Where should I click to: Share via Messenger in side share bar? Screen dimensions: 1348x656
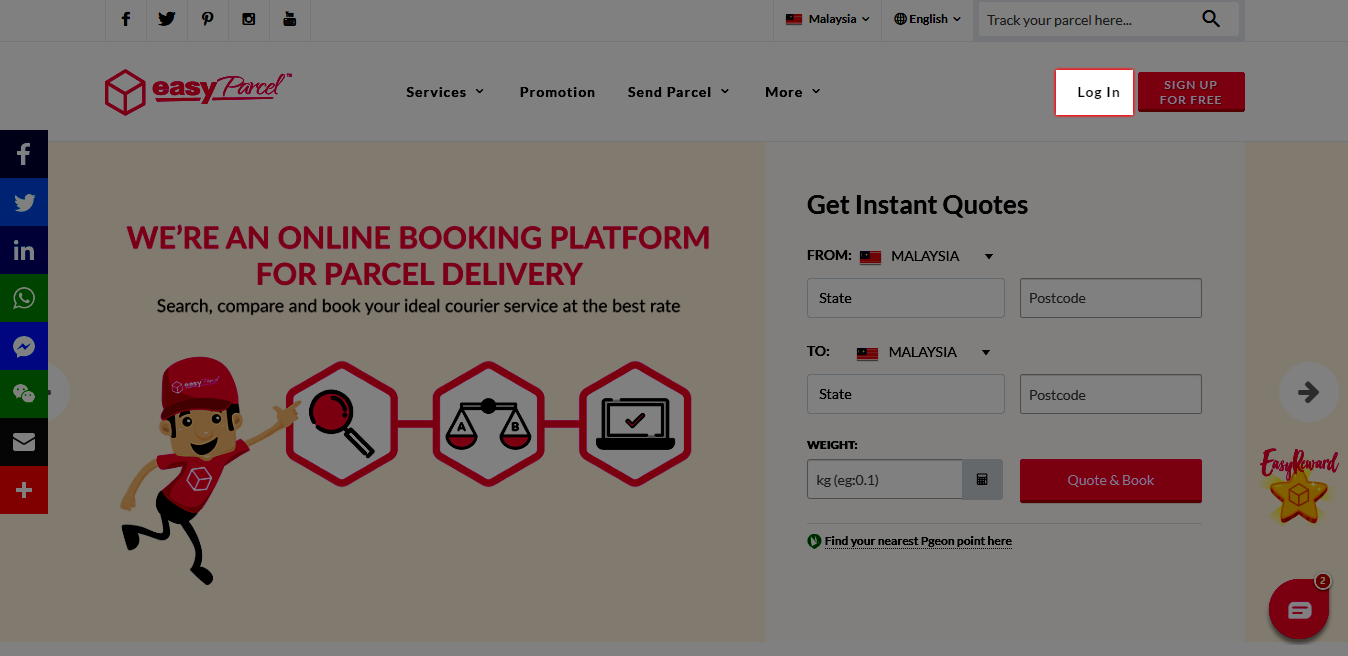tap(24, 346)
